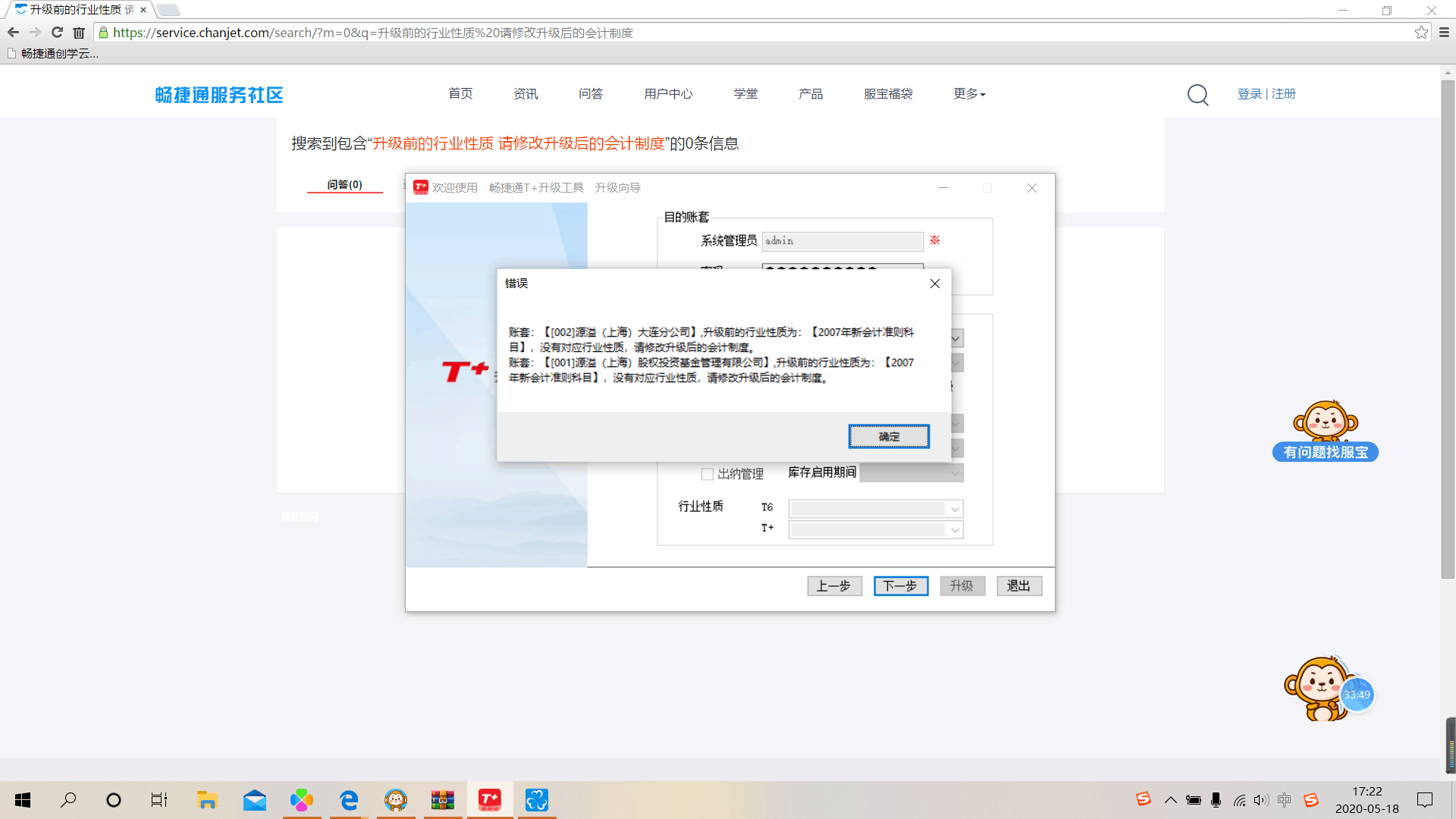Open 学堂 in site navigation
Viewport: 1456px width, 819px height.
[x=745, y=93]
